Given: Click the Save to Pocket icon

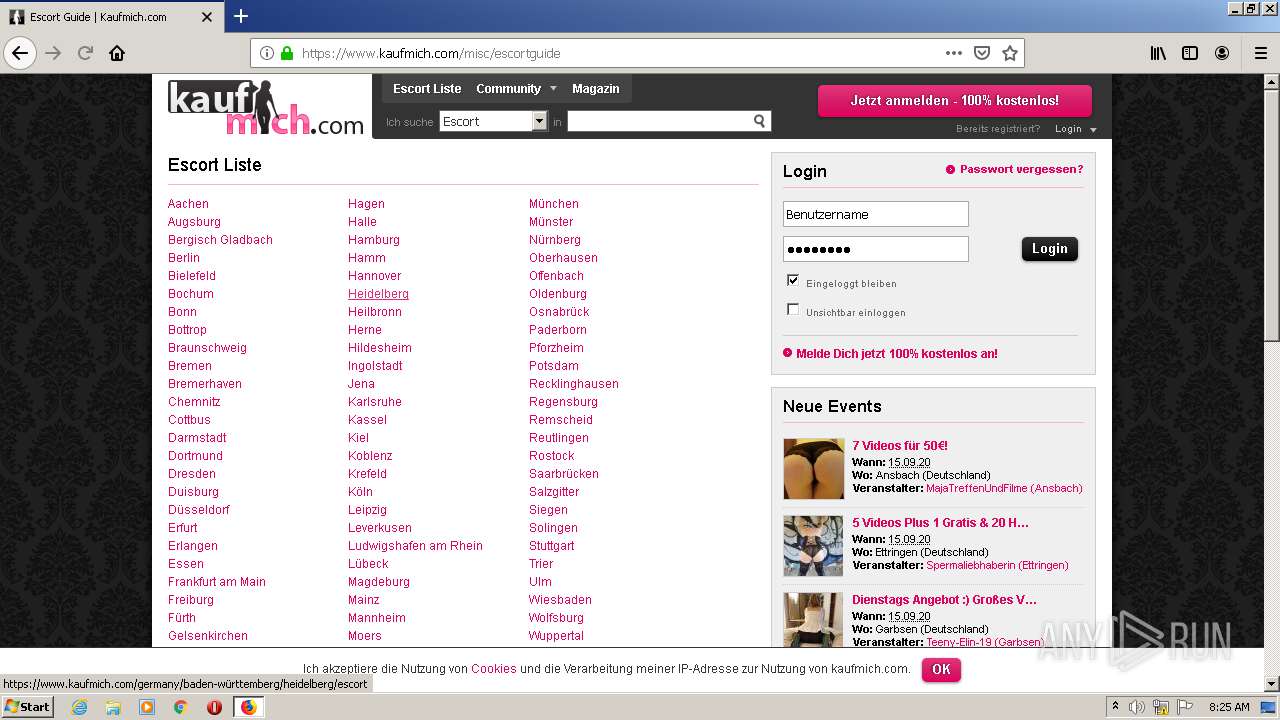Looking at the screenshot, I should tap(982, 53).
